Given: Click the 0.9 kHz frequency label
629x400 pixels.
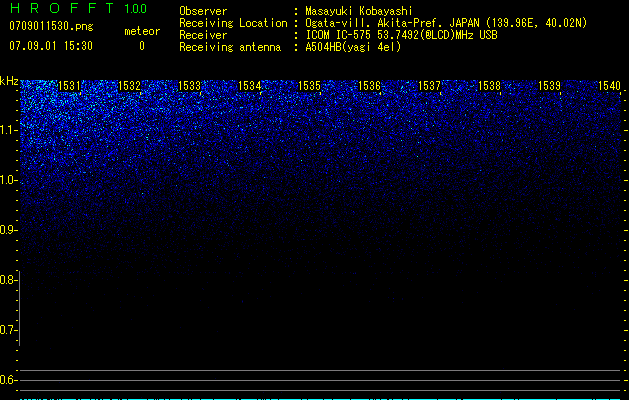Looking at the screenshot, I should click(8, 230).
